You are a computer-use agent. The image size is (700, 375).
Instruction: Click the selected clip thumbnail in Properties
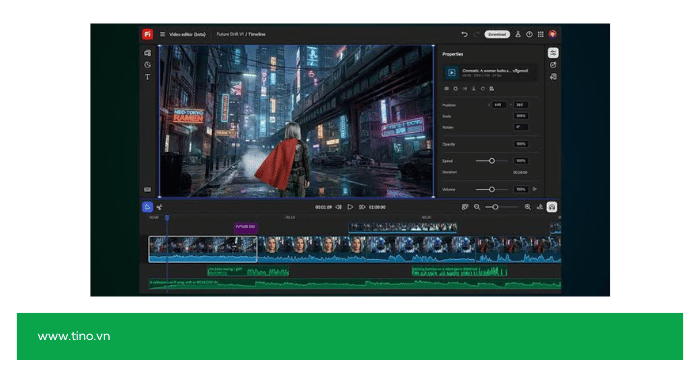(451, 72)
